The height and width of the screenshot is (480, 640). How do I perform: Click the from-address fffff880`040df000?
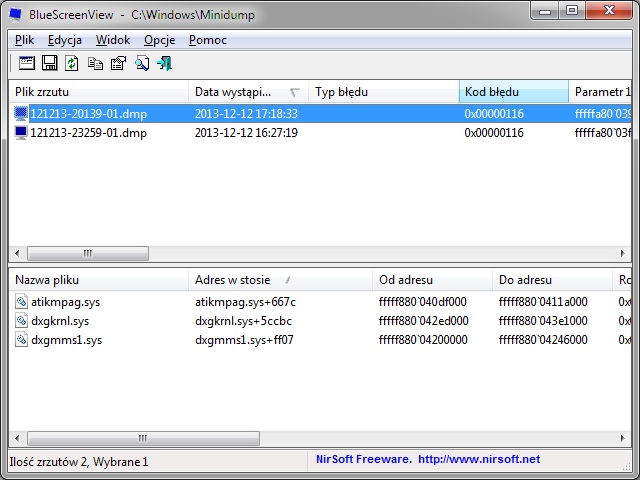pos(422,302)
